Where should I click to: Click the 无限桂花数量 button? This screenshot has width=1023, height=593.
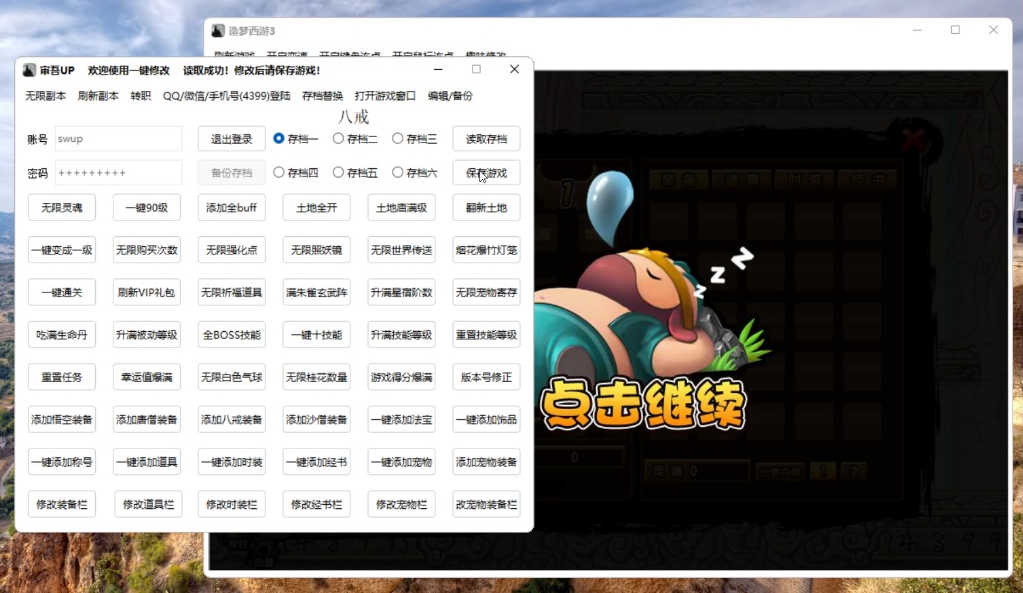[x=316, y=377]
